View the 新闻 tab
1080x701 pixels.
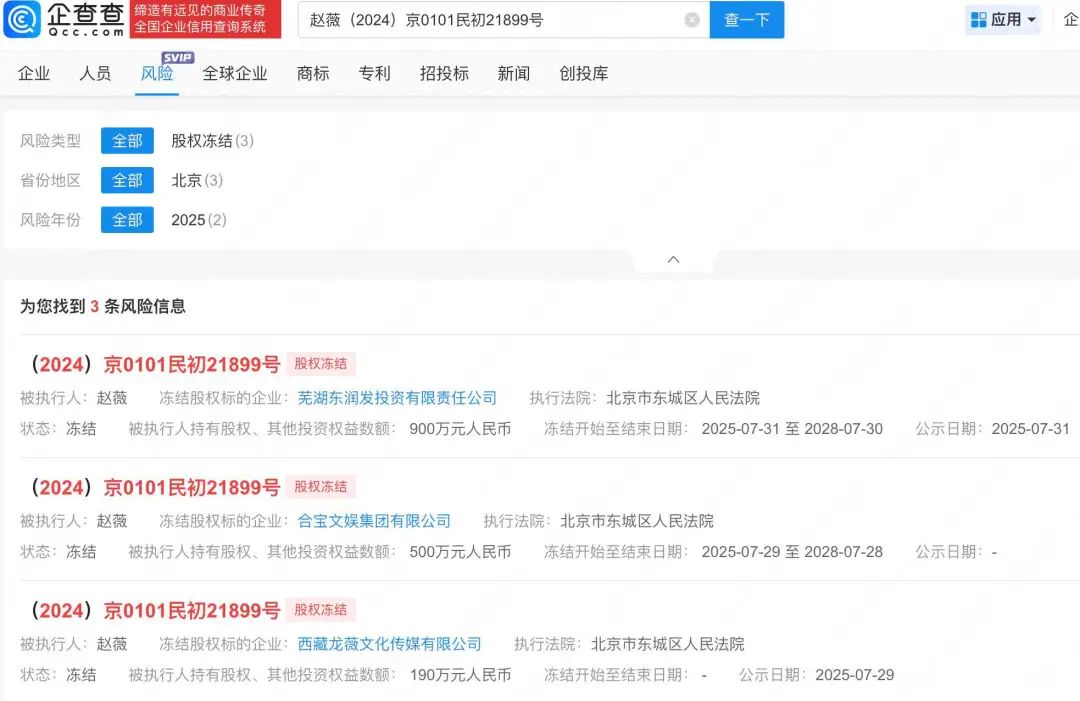click(514, 74)
